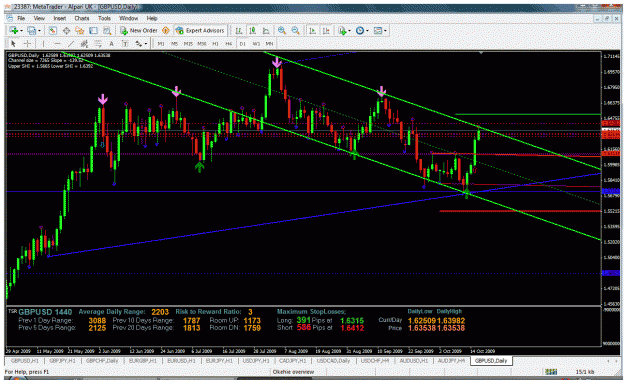Image resolution: width=625 pixels, height=380 pixels.
Task: Expand the New Chart dropdown arrow
Action: tap(21, 31)
